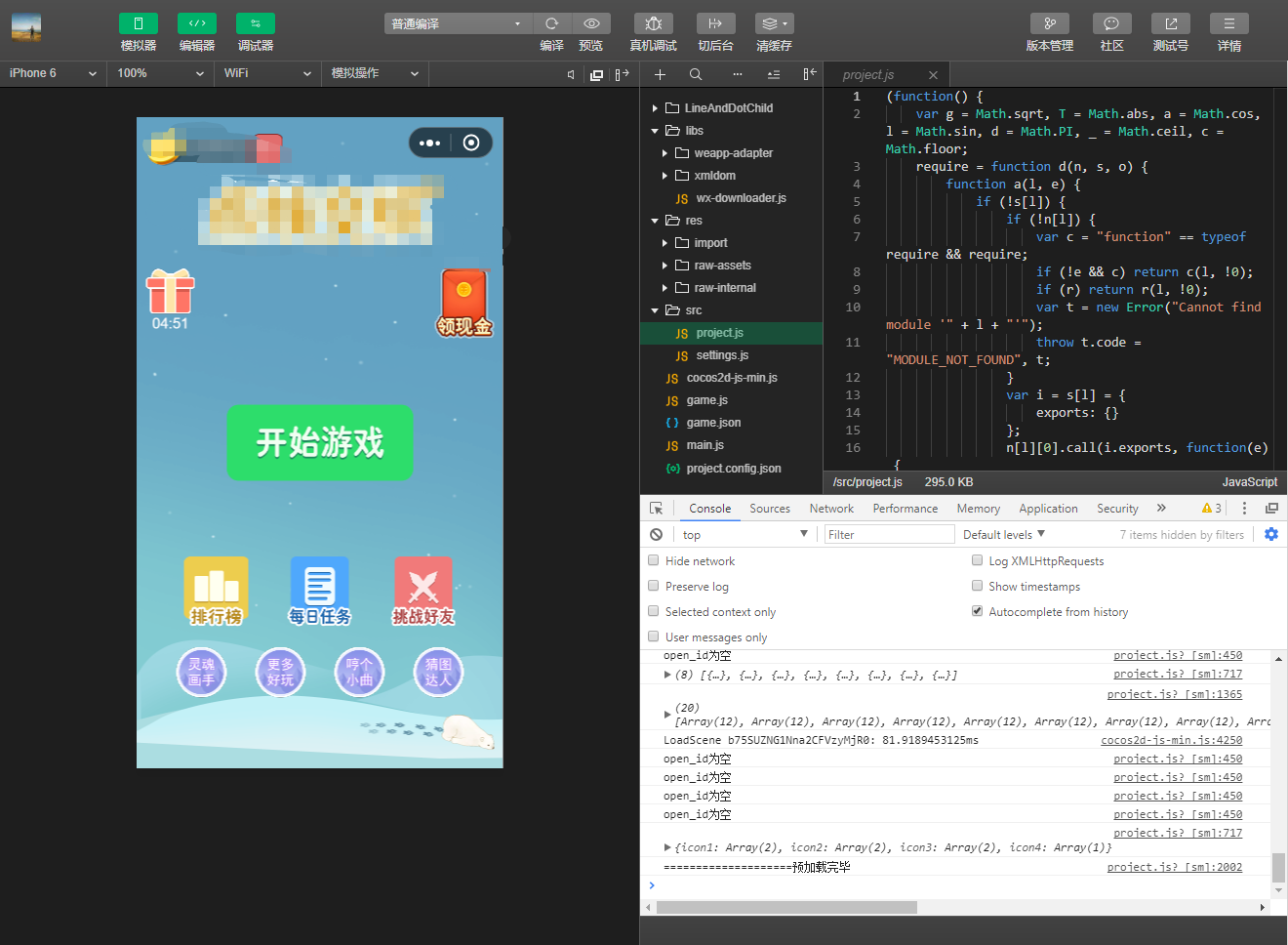Image resolution: width=1288 pixels, height=945 pixels.
Task: Check the Preserve log option
Action: point(654,586)
